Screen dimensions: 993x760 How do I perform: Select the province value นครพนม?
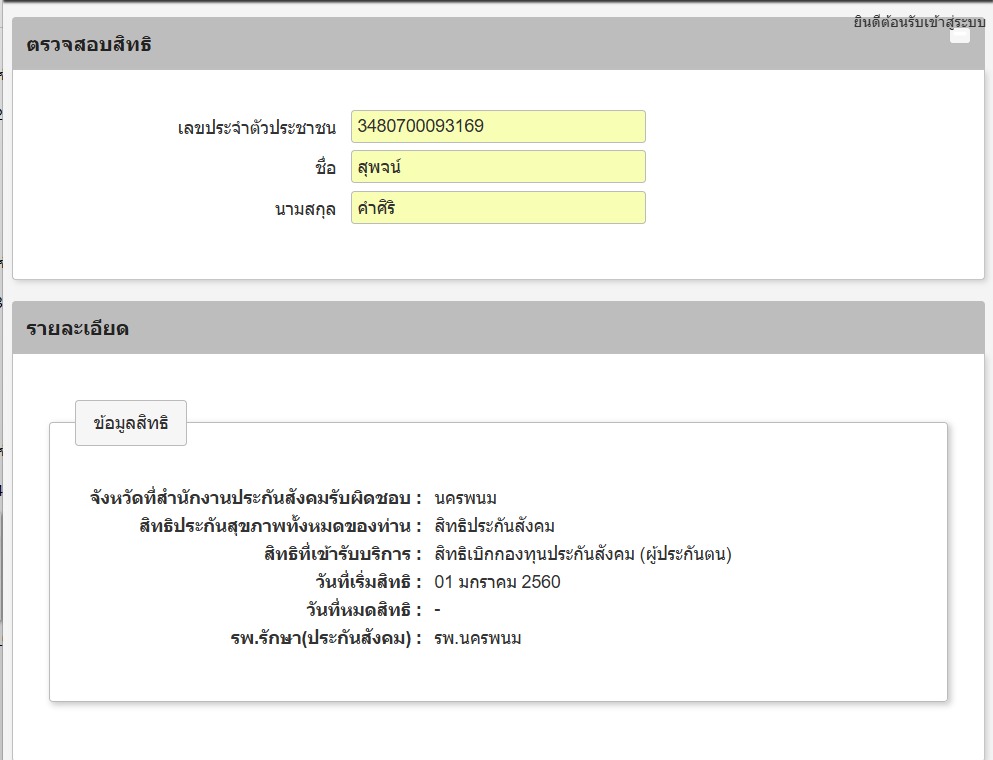(x=465, y=498)
